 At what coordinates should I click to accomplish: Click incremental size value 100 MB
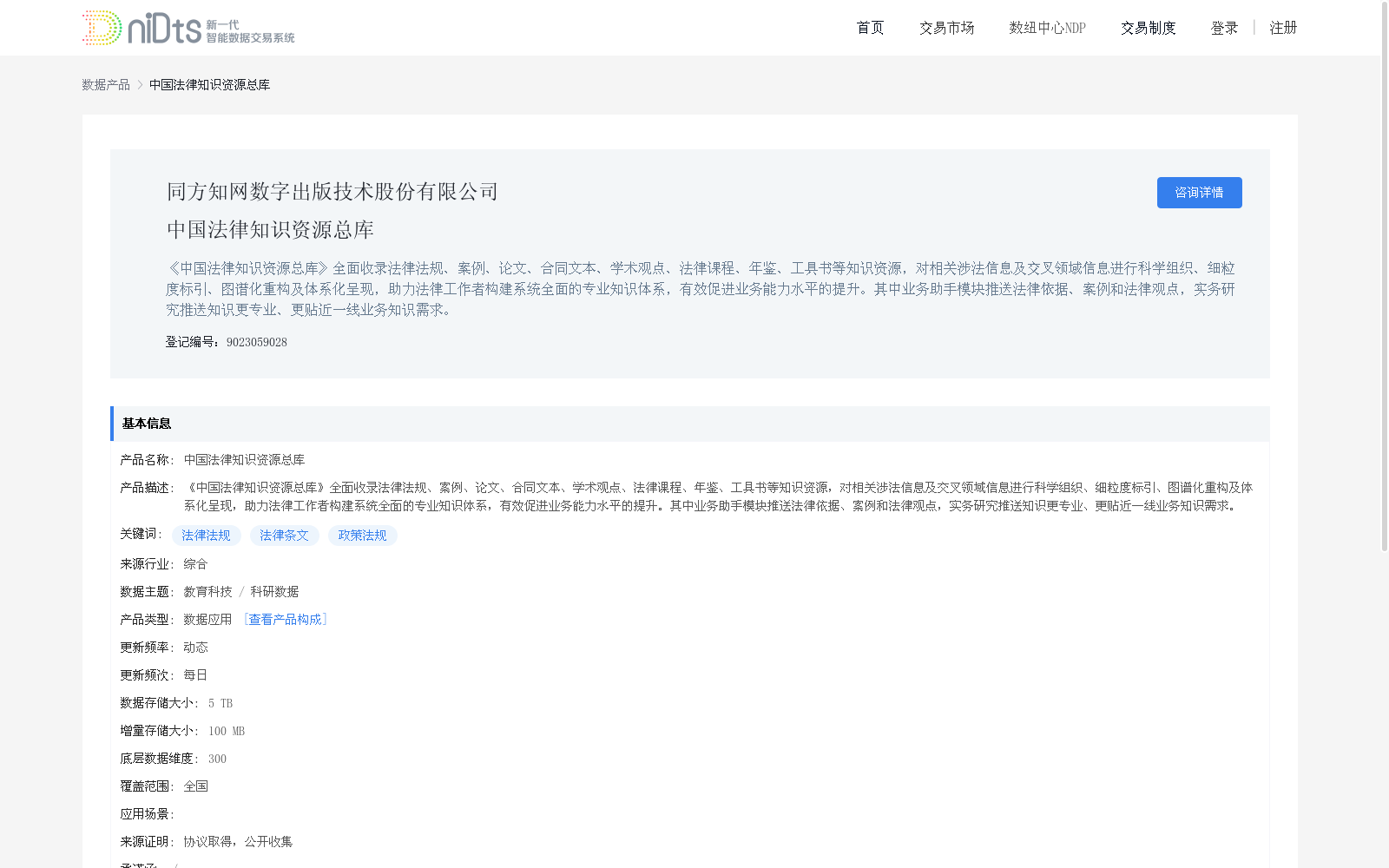[x=227, y=731]
